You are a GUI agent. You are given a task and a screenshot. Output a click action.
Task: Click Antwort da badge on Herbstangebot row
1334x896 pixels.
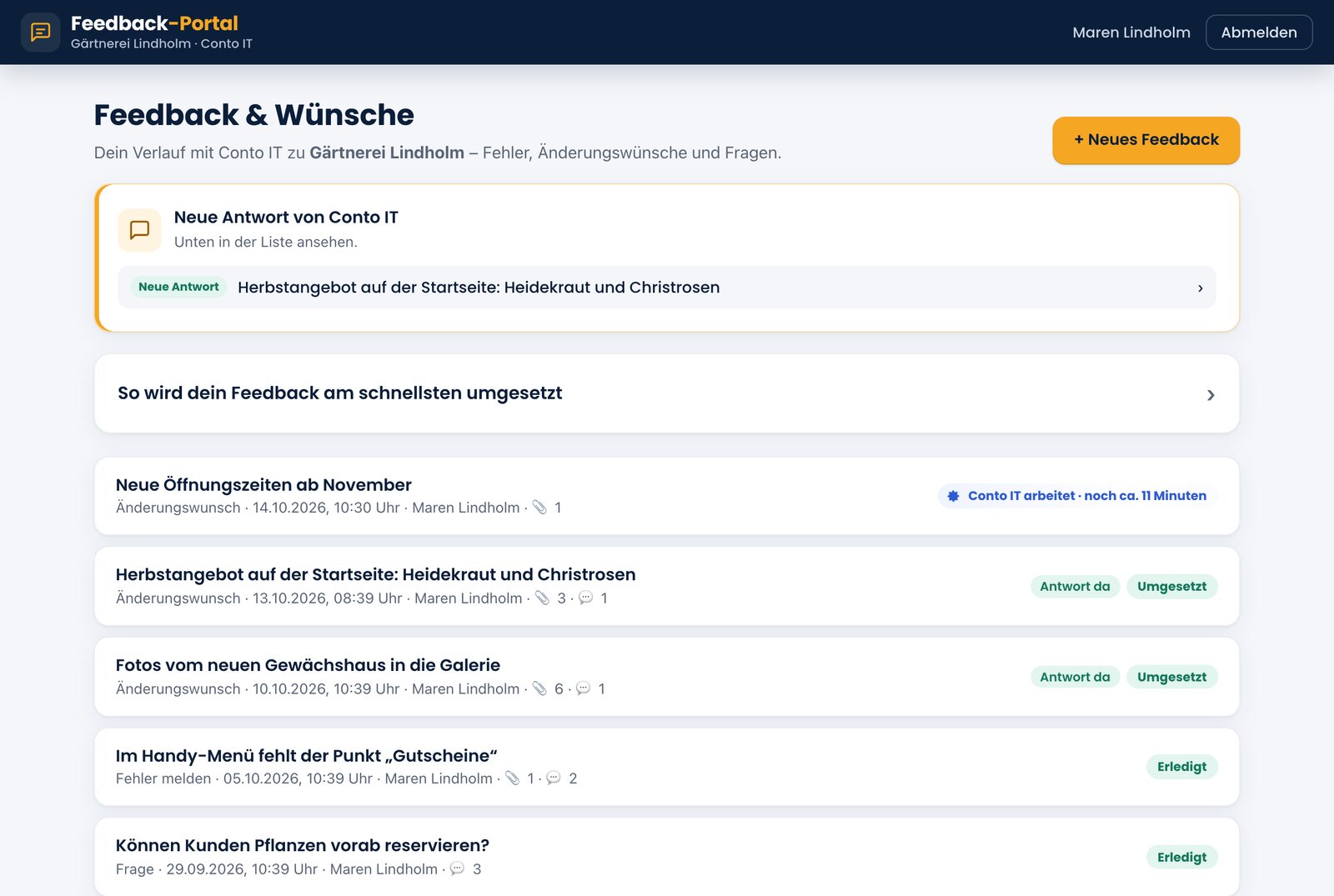pyautogui.click(x=1075, y=587)
